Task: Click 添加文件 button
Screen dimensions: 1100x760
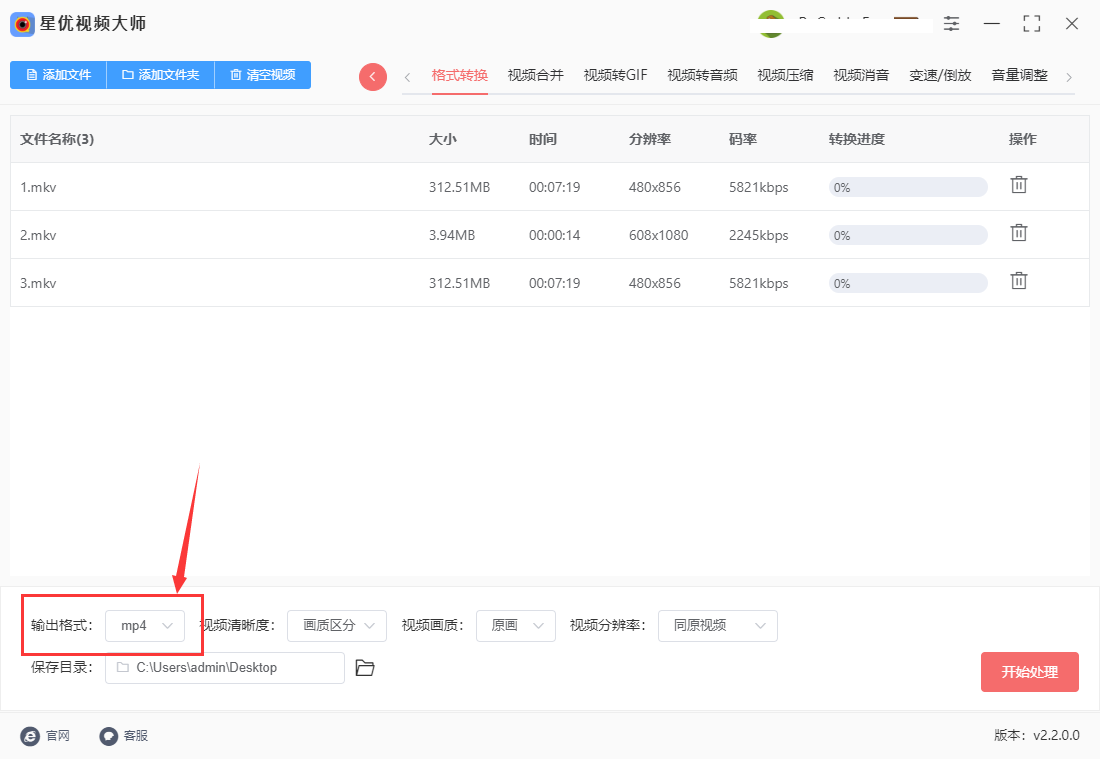Action: pos(58,75)
